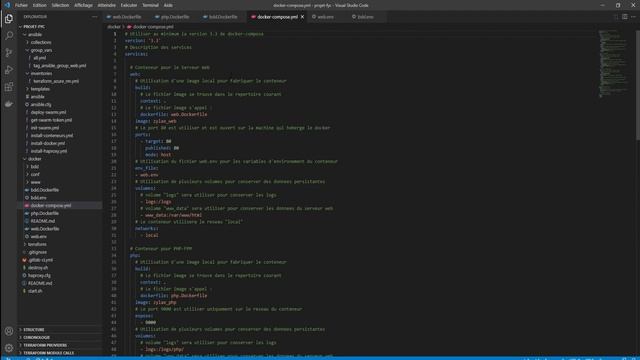Switch to the bdd.env tab

365,17
